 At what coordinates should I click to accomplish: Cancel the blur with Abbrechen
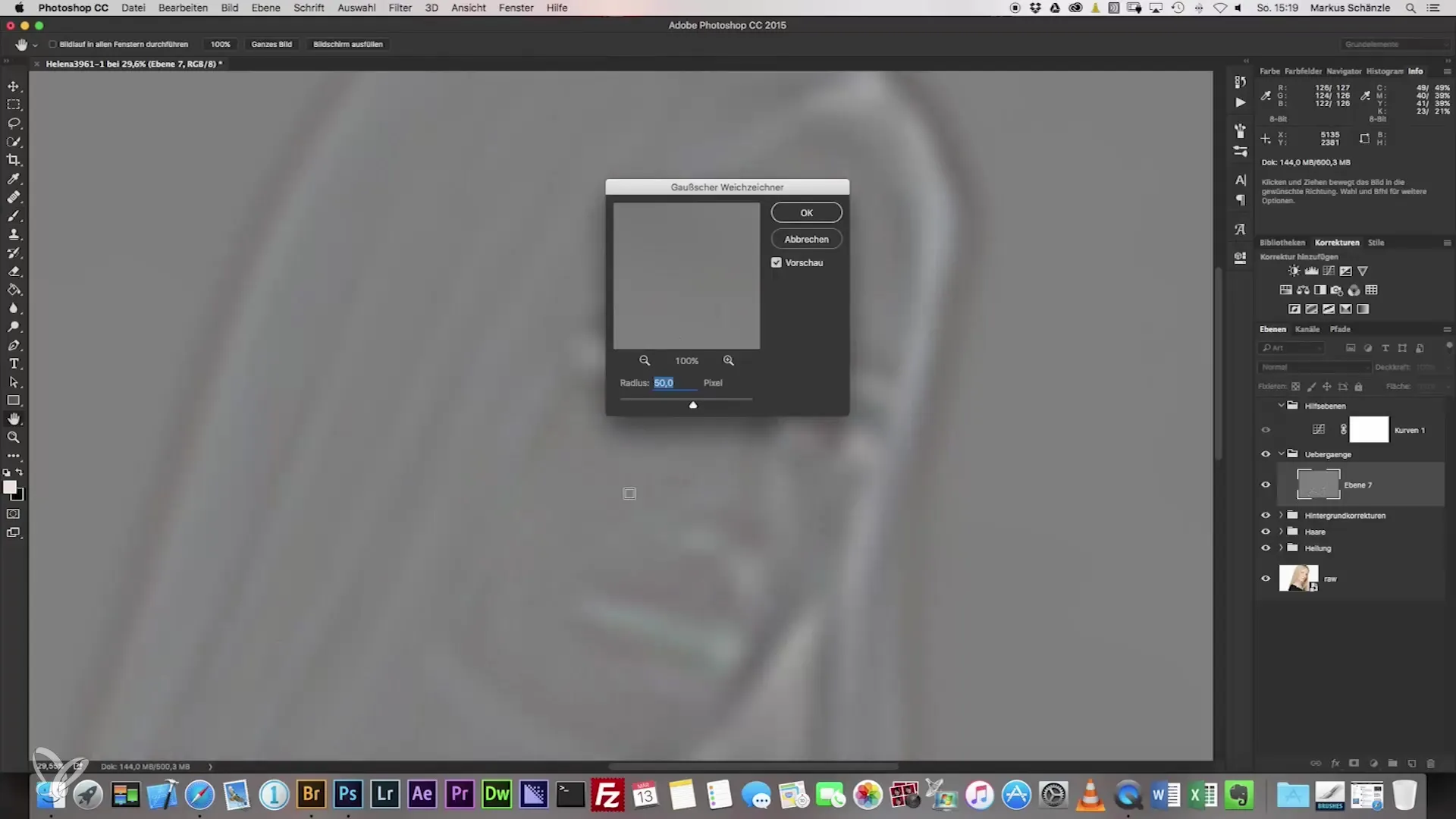(806, 239)
